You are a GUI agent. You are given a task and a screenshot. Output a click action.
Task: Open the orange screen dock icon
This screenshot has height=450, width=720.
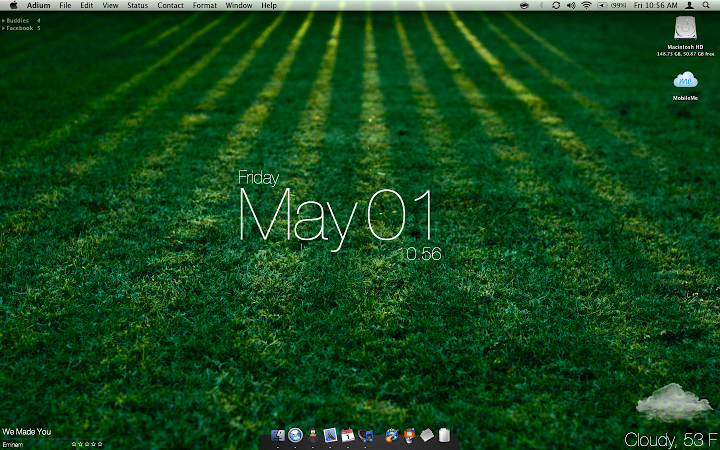(409, 435)
